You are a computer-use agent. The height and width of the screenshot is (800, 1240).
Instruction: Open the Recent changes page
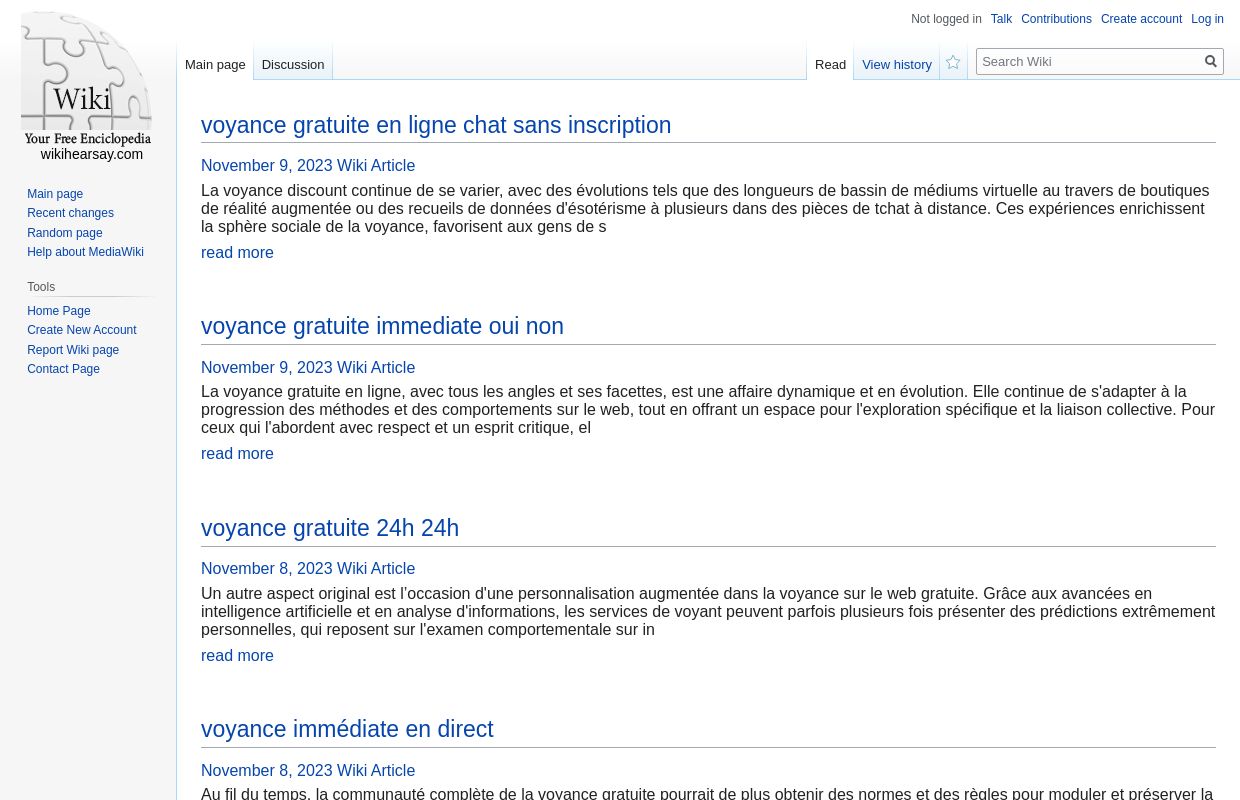(x=70, y=213)
